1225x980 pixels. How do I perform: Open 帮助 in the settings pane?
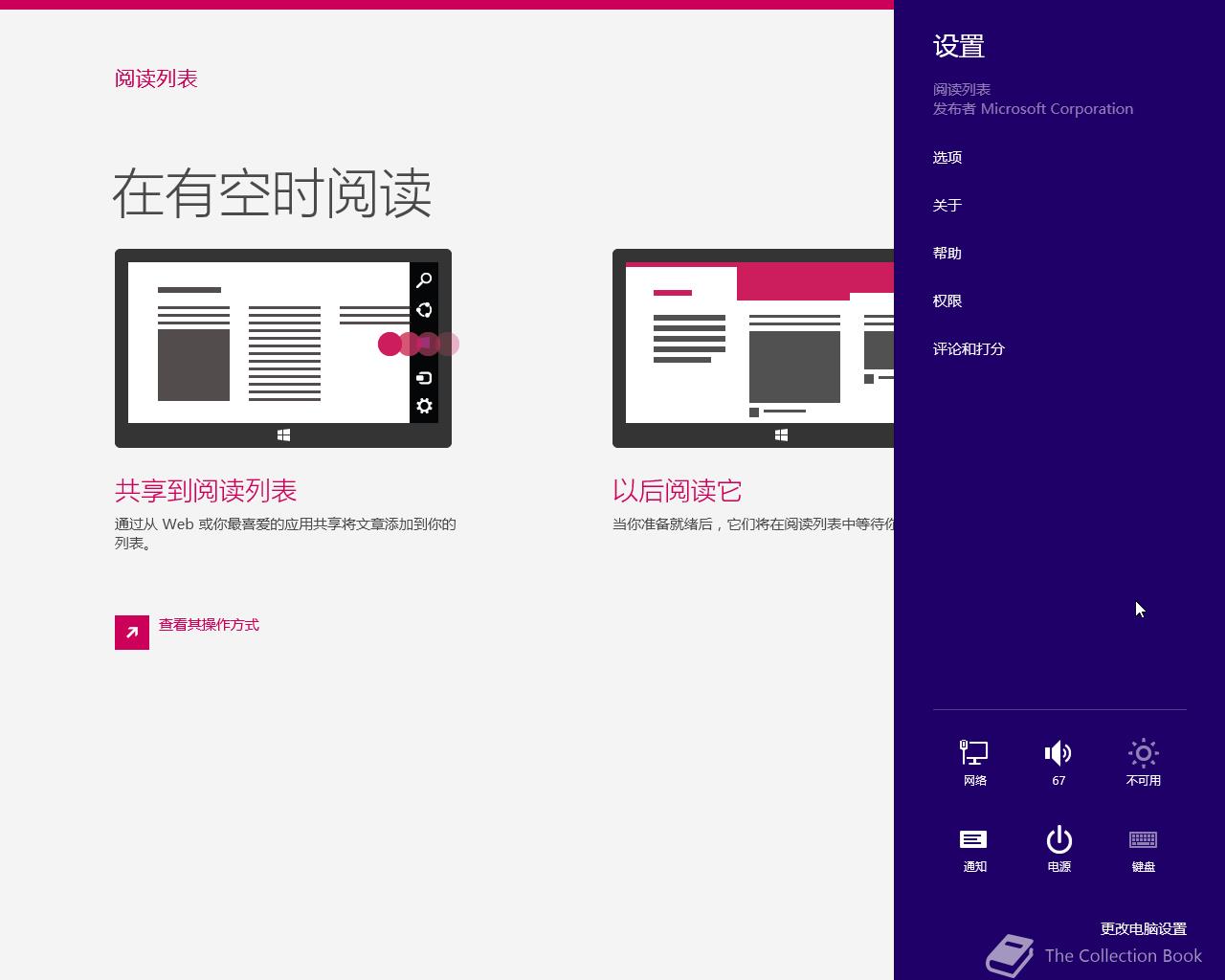tap(947, 253)
